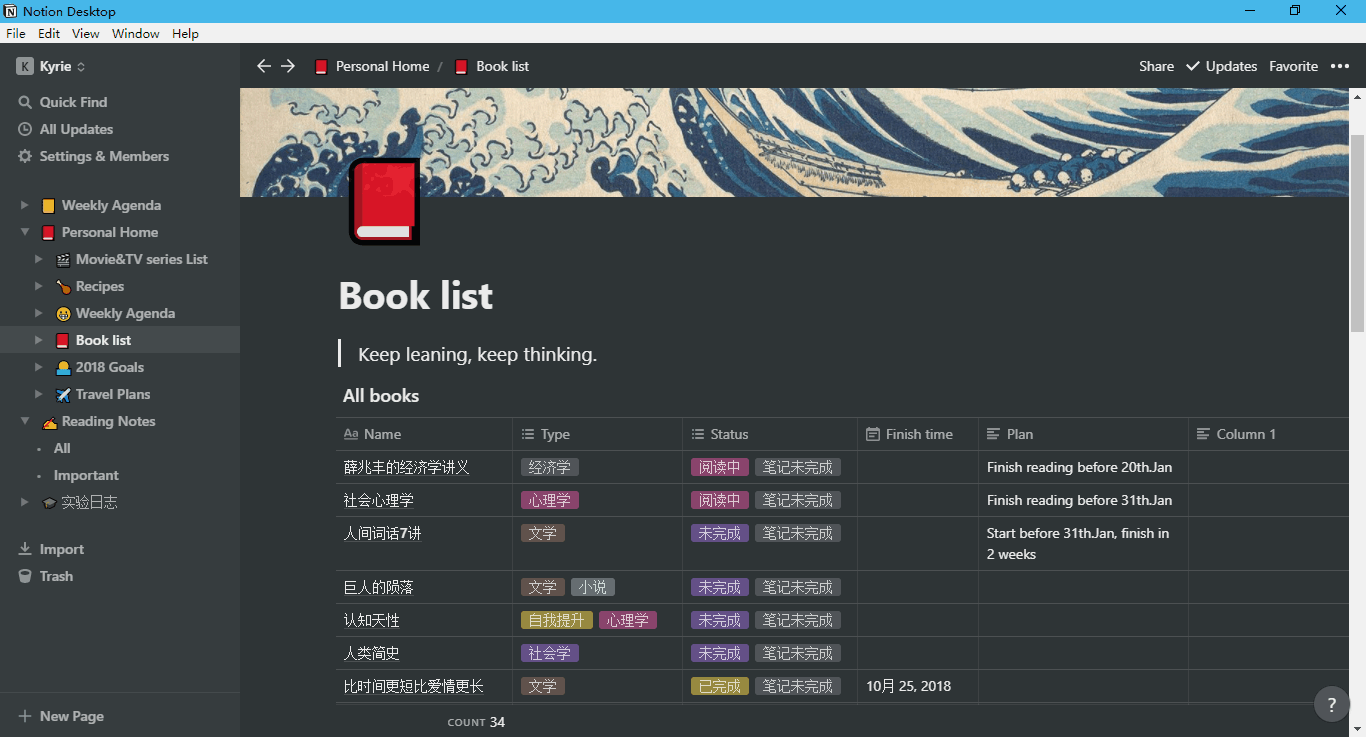Click the forward navigation arrow
The height and width of the screenshot is (737, 1366).
(288, 66)
